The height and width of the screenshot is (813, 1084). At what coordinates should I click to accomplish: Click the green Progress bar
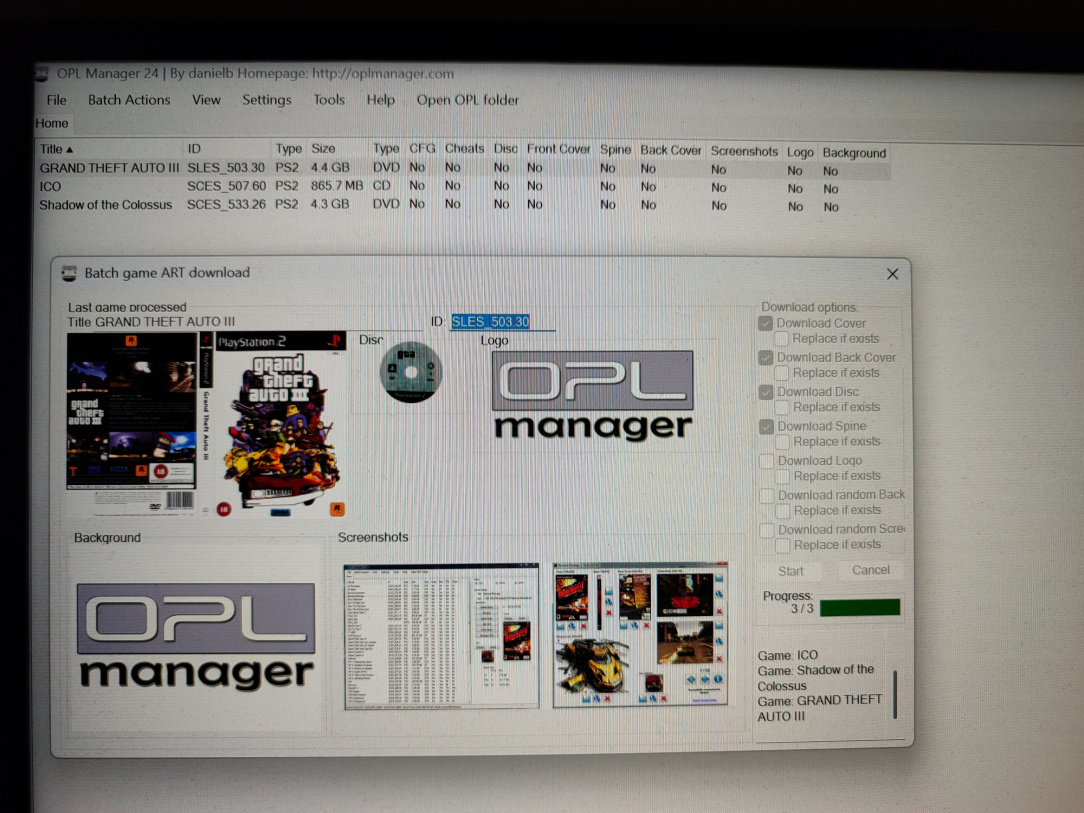(860, 608)
